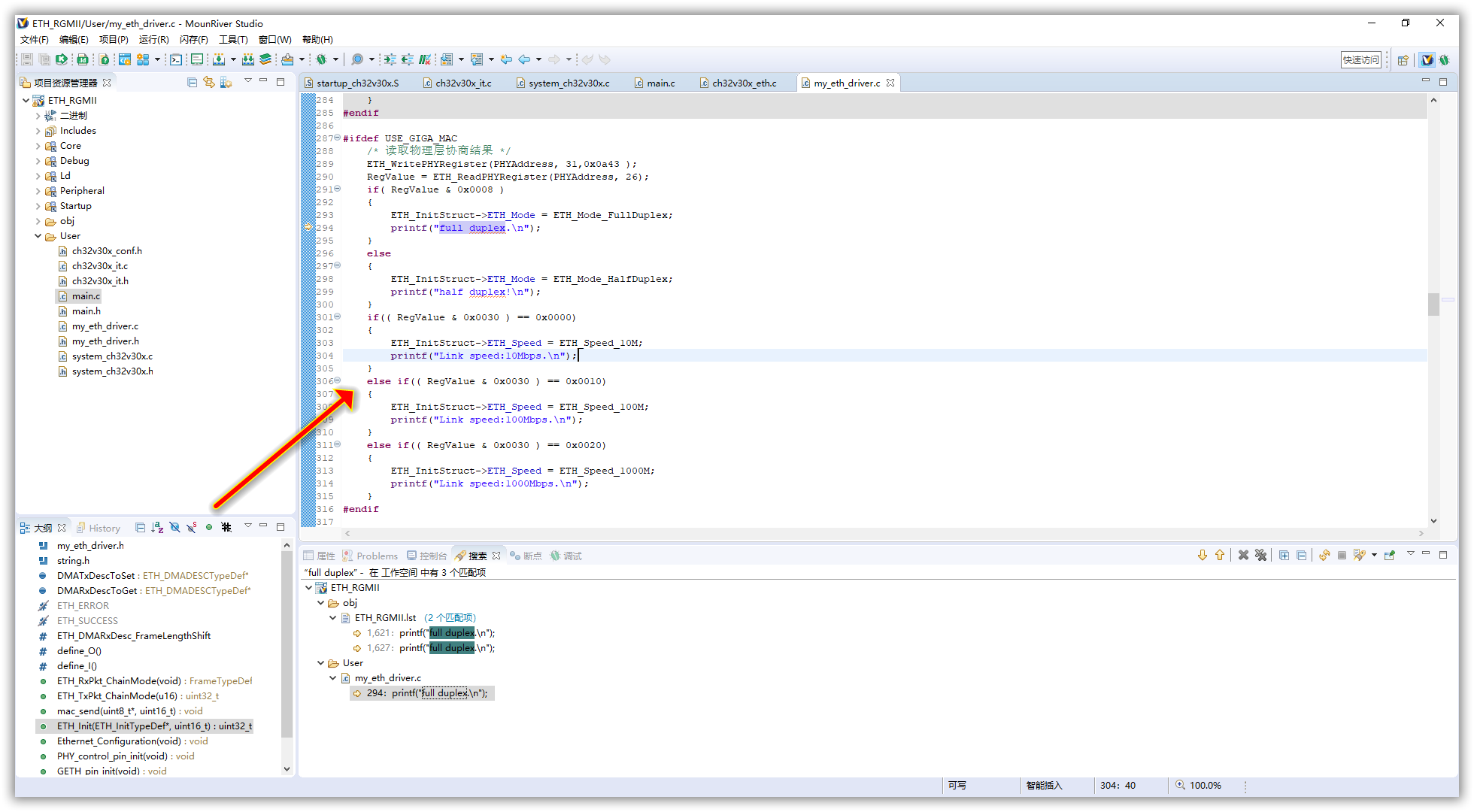Click the editor vertical scrollbar thumb
1474x812 pixels.
(1433, 304)
